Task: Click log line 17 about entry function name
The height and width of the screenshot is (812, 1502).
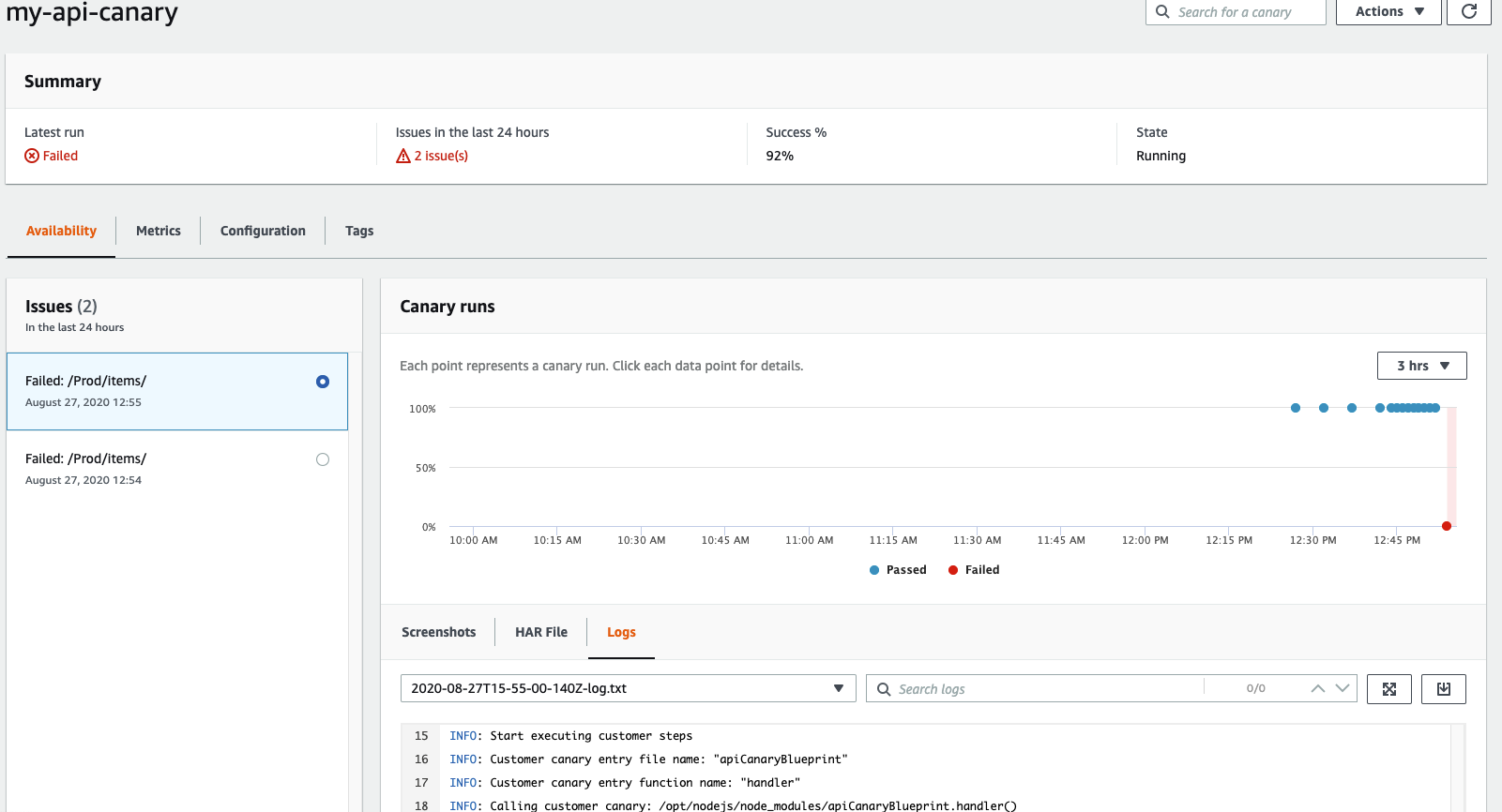Action: pyautogui.click(x=625, y=783)
